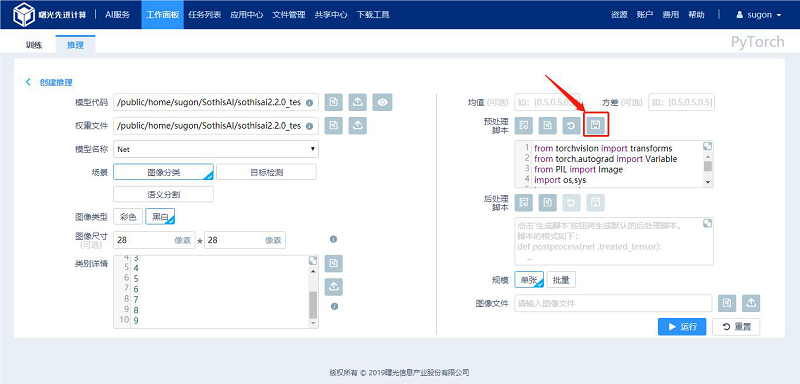Click the browse icon next to 图像文件
Viewport: 800px width, 384px height.
point(727,303)
